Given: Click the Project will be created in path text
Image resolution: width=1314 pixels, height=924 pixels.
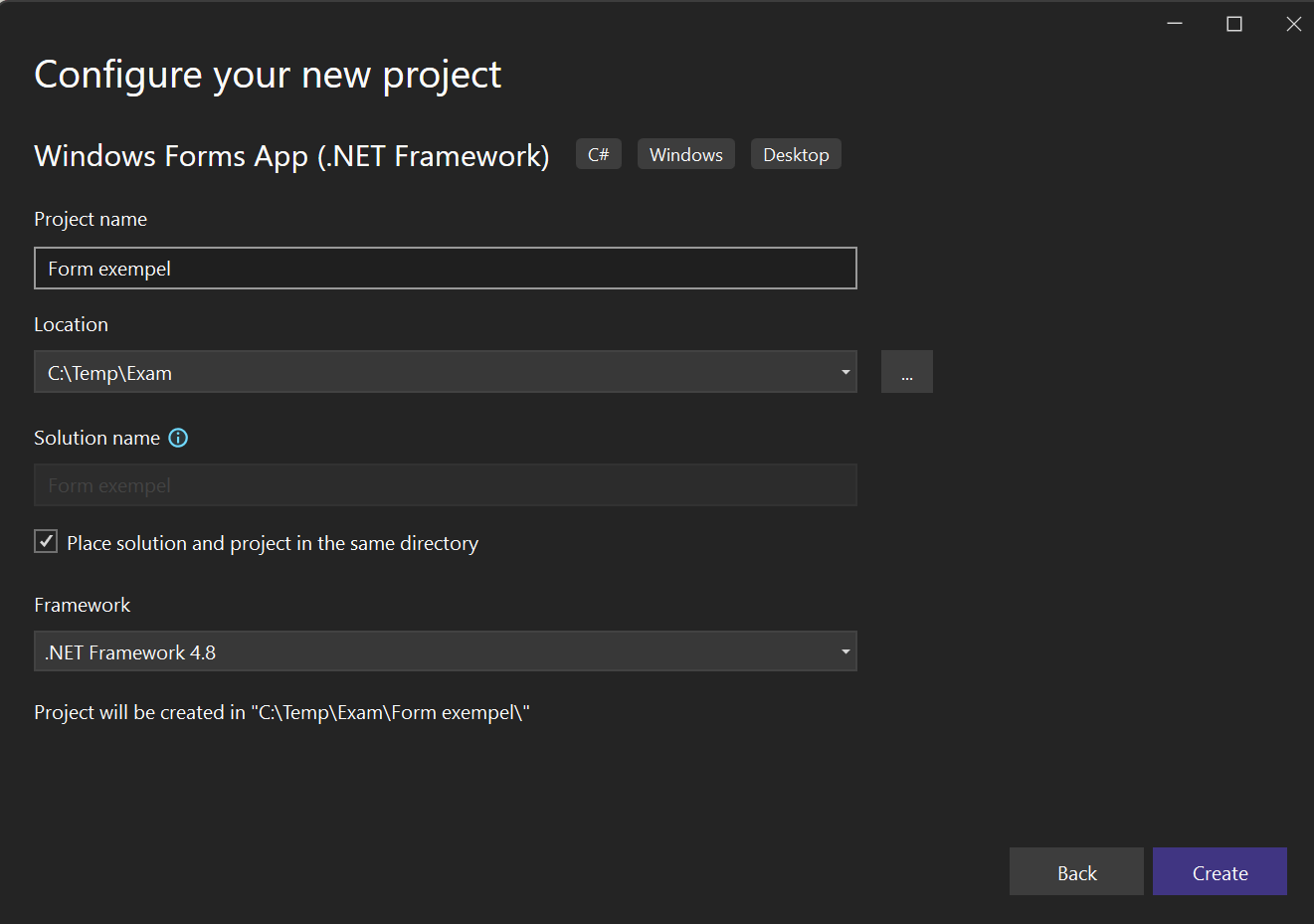Looking at the screenshot, I should 282,712.
